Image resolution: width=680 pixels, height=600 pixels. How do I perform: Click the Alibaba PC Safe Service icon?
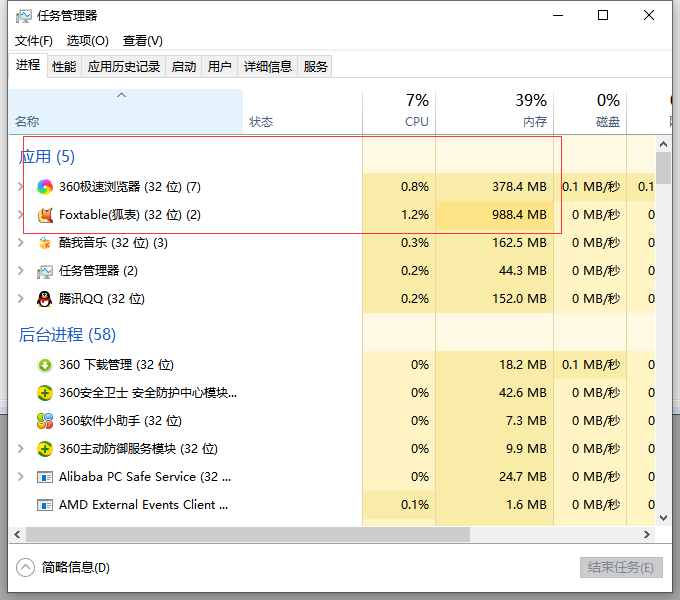(45, 477)
